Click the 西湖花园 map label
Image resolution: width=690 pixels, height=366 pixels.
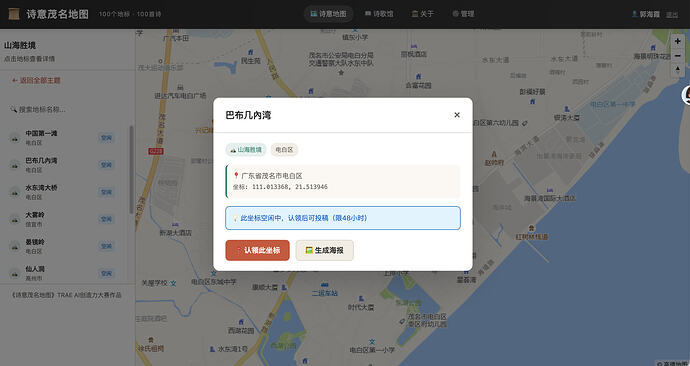(x=241, y=330)
